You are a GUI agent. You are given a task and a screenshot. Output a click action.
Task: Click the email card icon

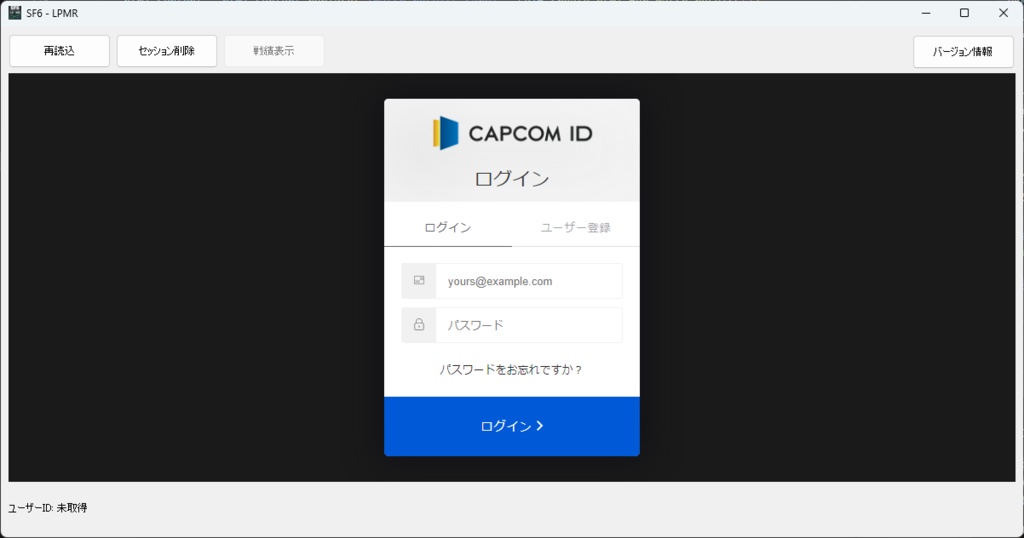[419, 281]
